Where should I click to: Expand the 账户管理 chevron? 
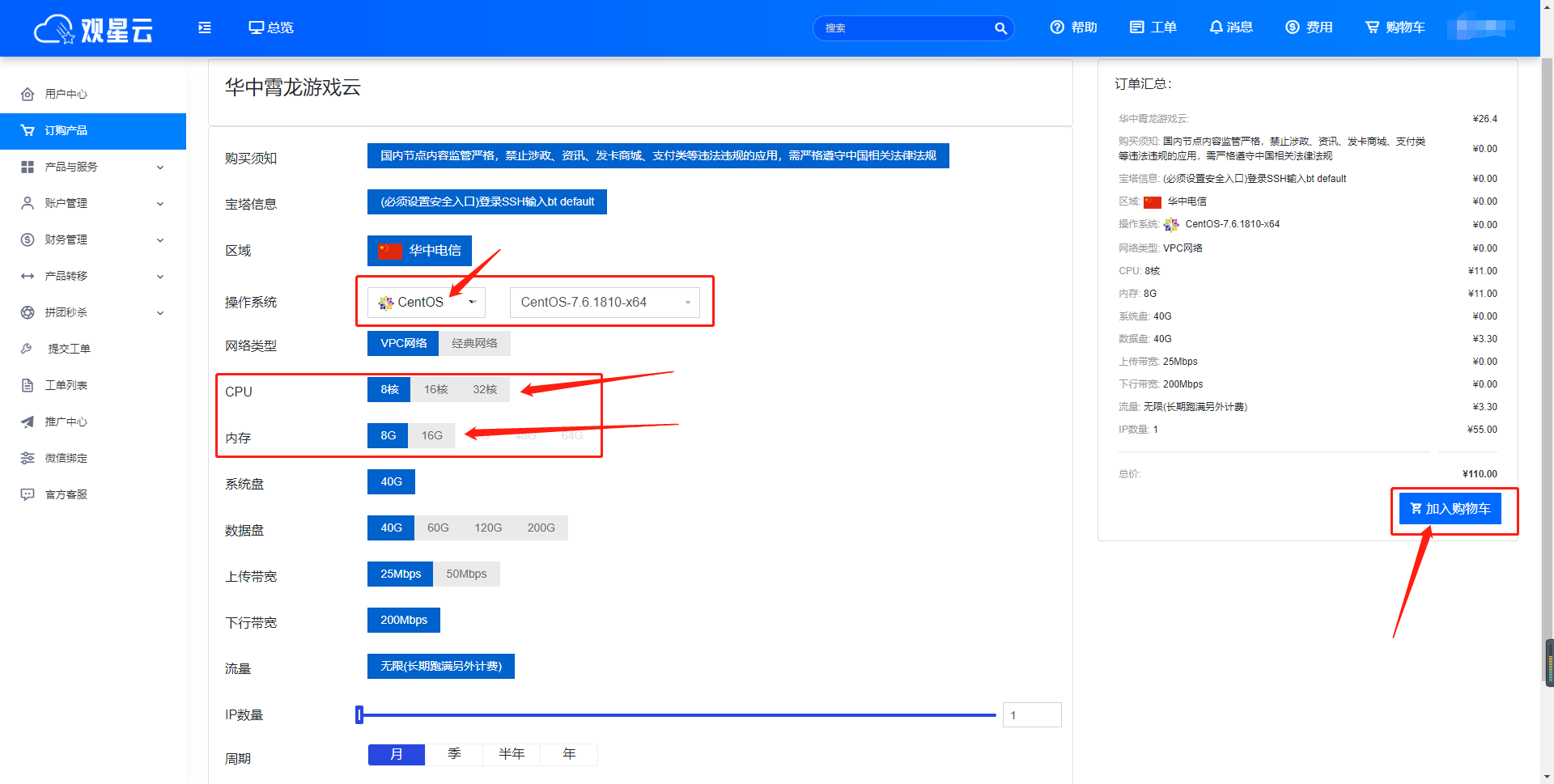click(160, 204)
